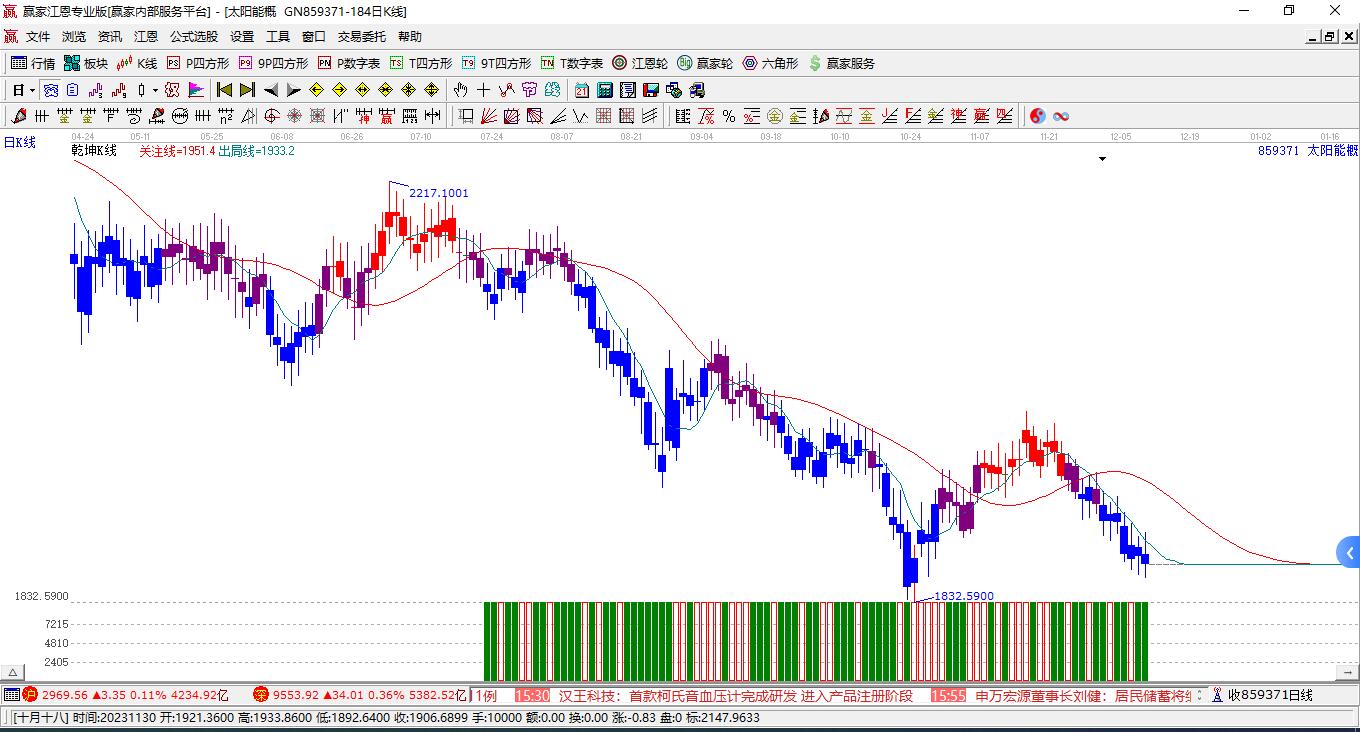Screen dimensions: 1360x732
Task: Select the crosshair cursor tool
Action: click(483, 90)
